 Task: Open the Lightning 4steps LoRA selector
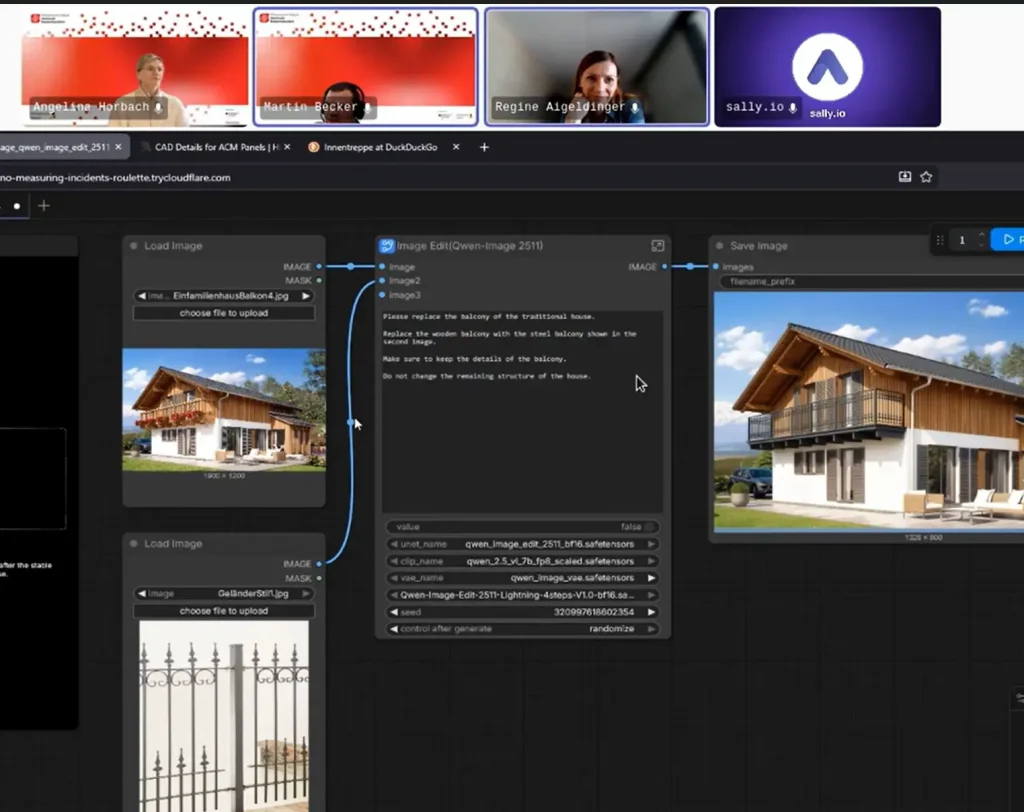click(x=522, y=595)
